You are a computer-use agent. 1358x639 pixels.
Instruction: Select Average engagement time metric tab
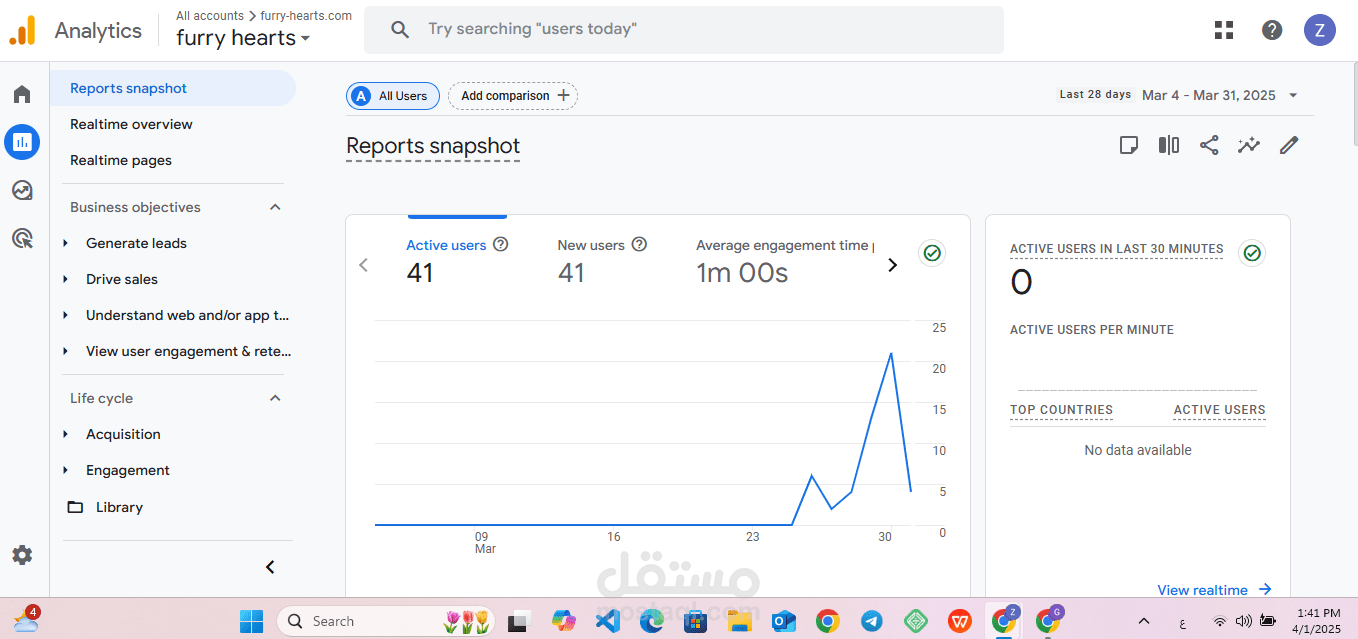(x=785, y=263)
